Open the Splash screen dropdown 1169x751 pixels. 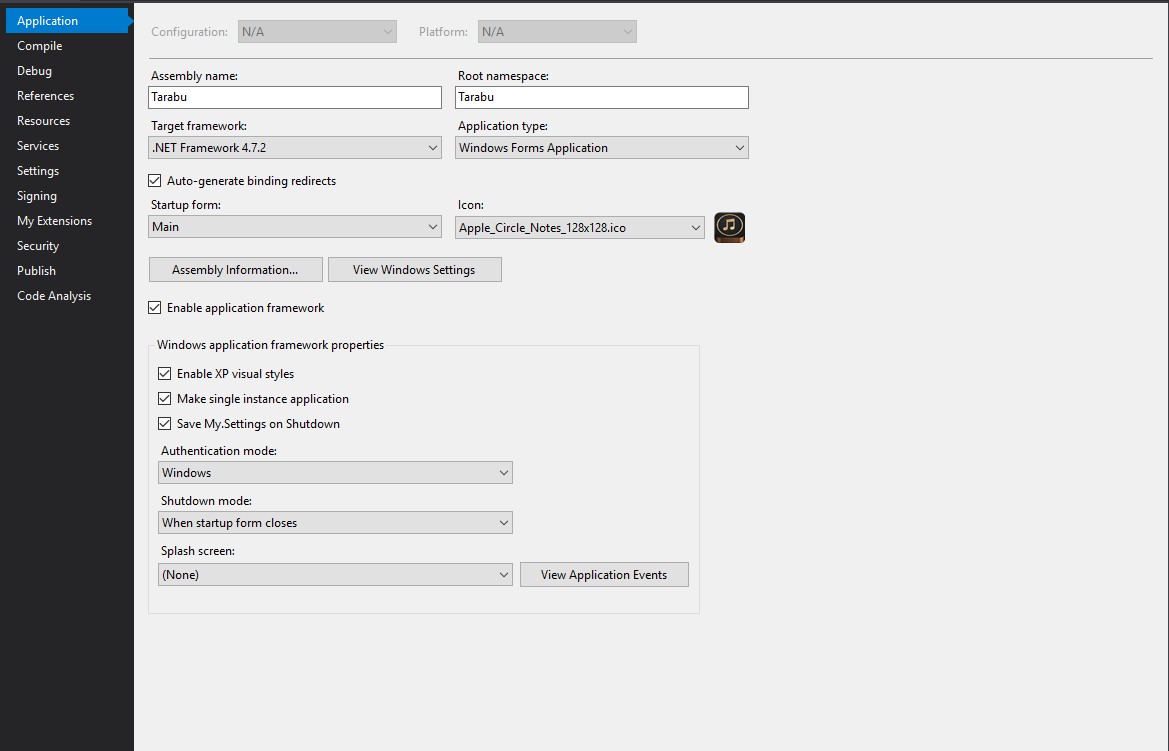click(335, 575)
